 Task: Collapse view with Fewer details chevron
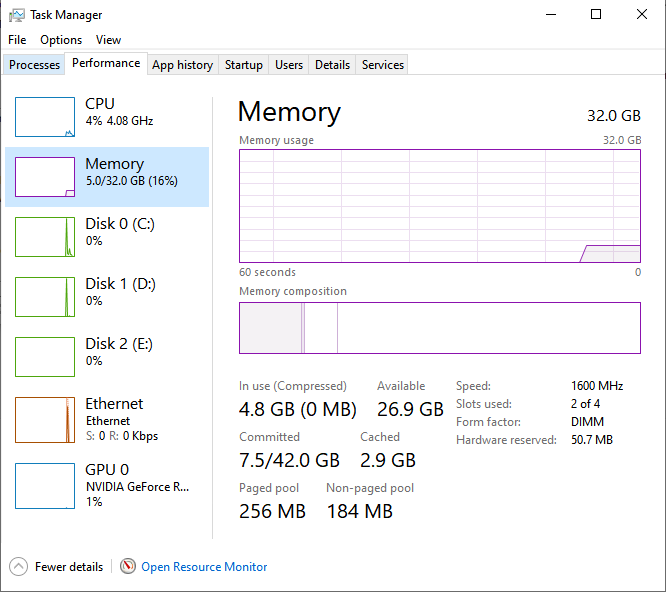pyautogui.click(x=18, y=566)
